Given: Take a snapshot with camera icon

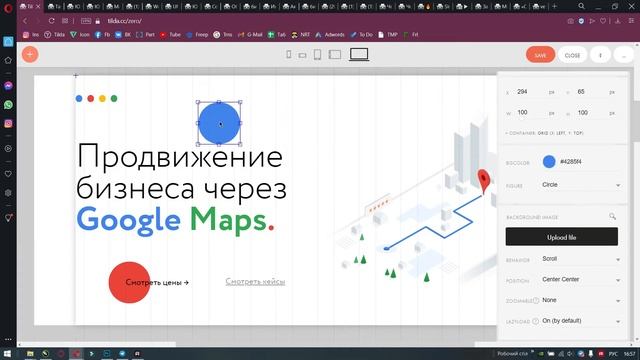Looking at the screenshot, I should (x=571, y=21).
